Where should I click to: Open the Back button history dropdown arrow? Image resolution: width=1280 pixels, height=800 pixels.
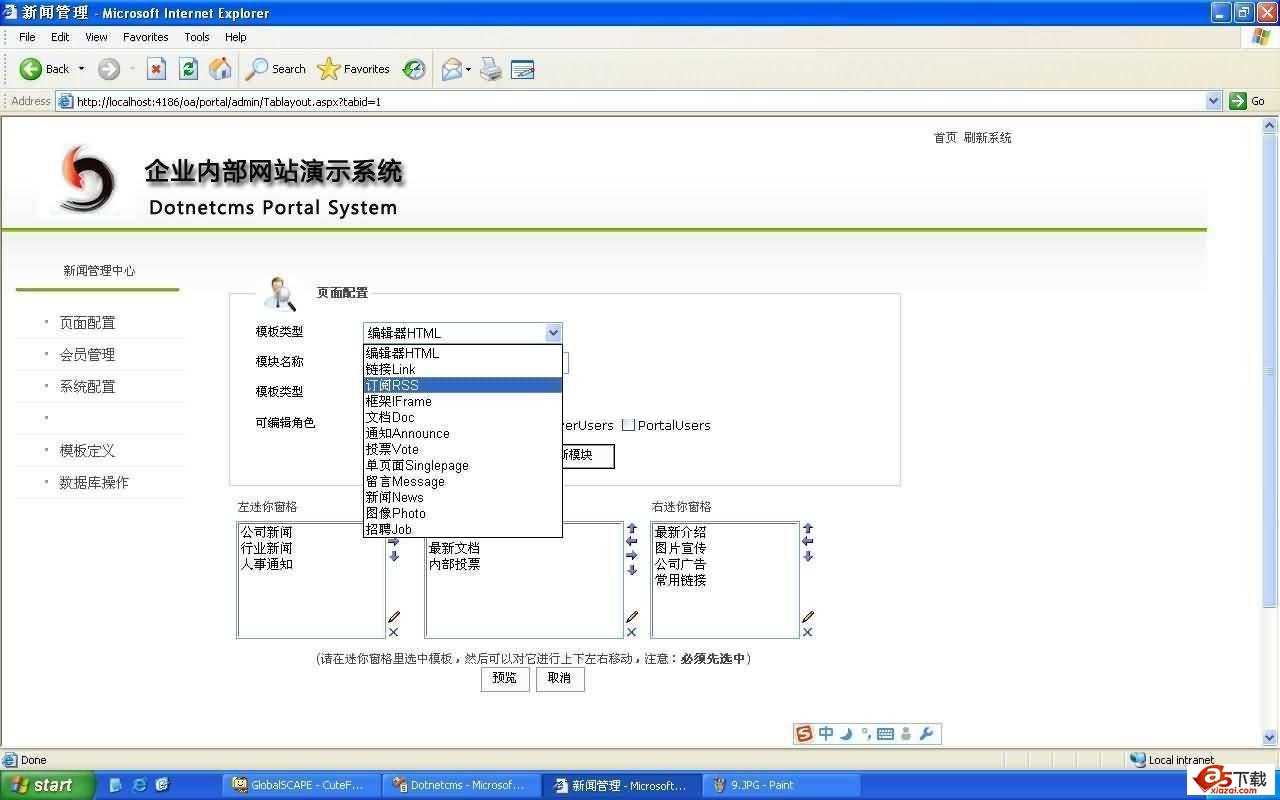(x=81, y=69)
